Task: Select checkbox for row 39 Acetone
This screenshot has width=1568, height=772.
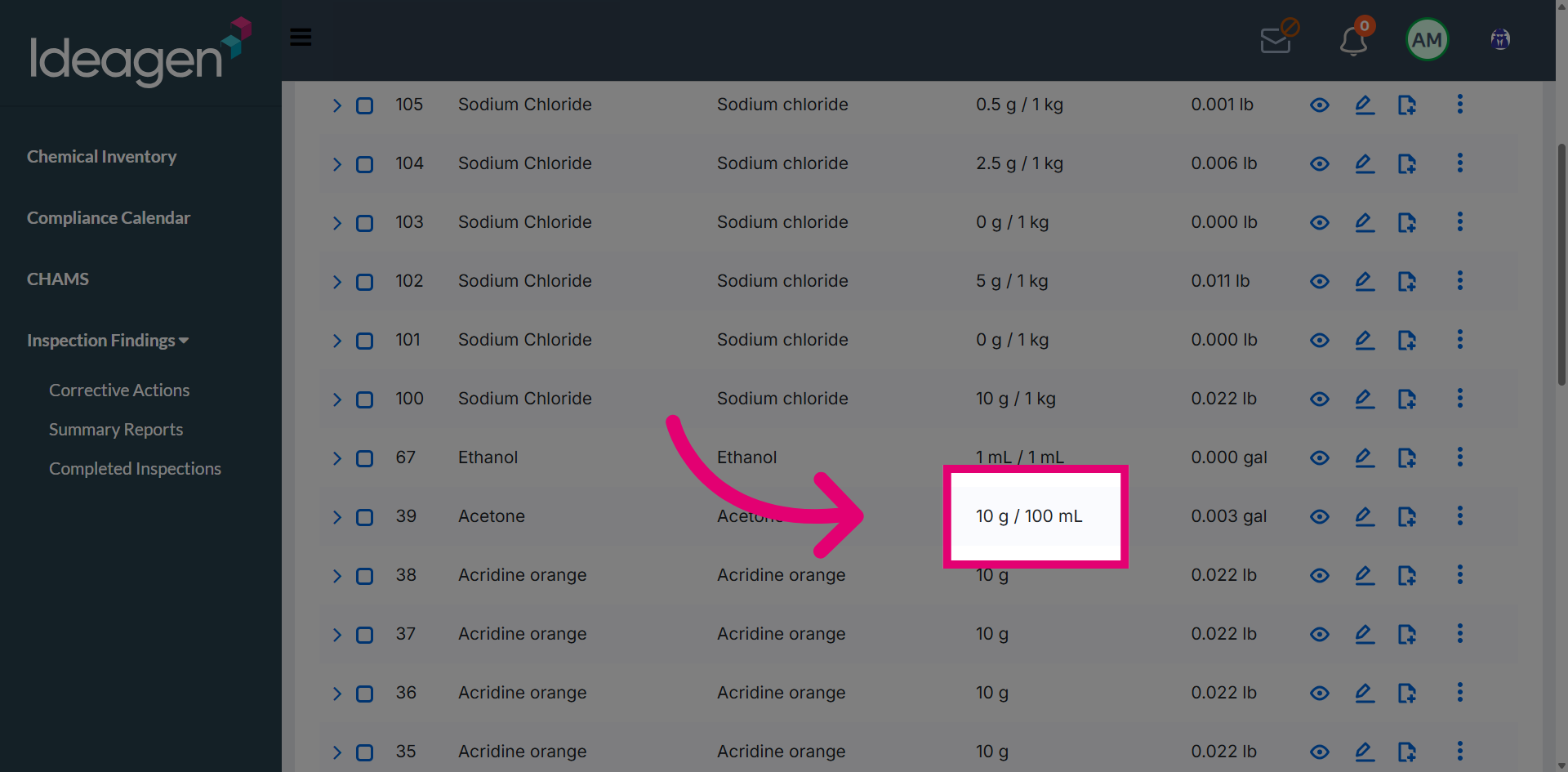Action: coord(364,517)
